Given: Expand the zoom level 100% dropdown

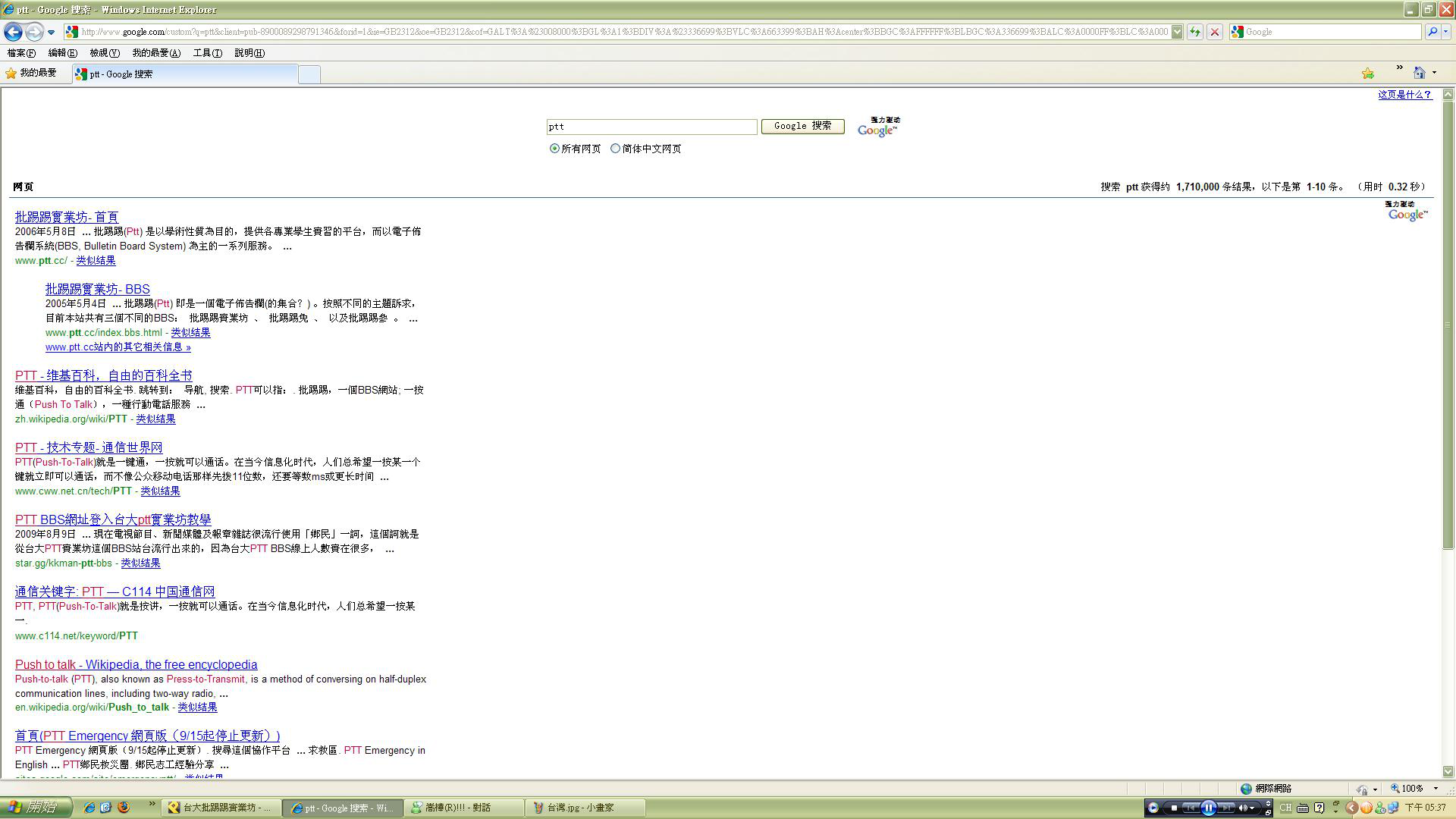Looking at the screenshot, I should [1436, 789].
